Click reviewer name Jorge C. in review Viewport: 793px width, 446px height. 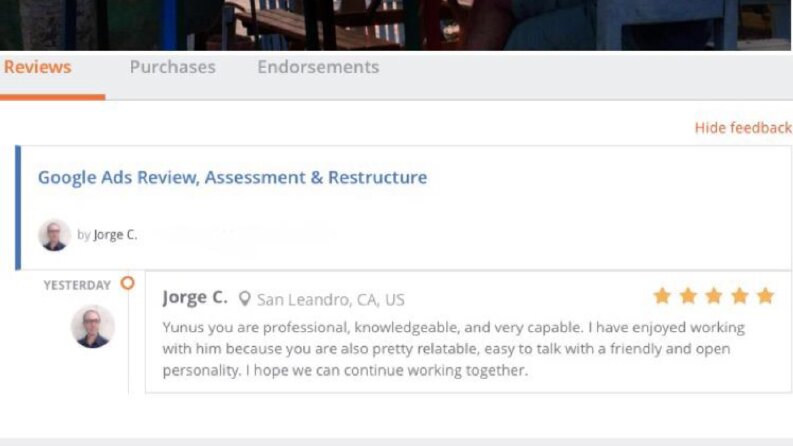(x=195, y=297)
